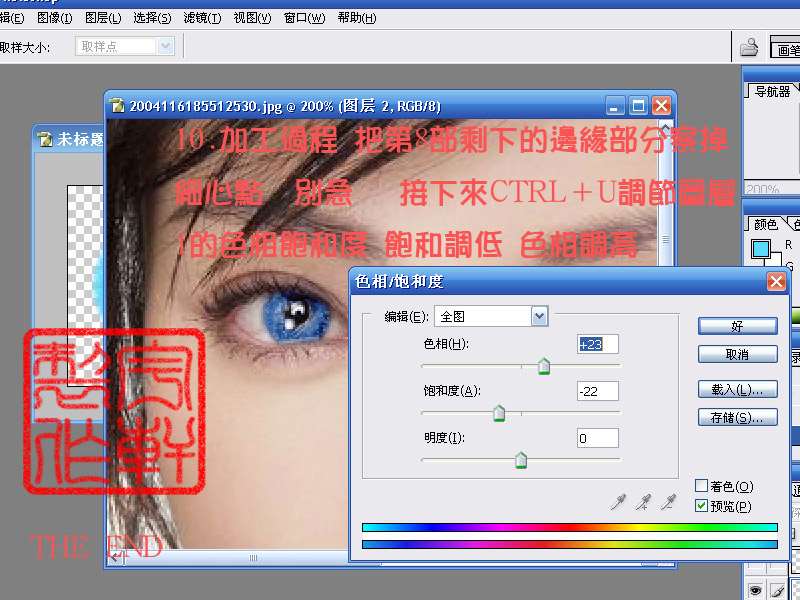Enable the 着色 (Colorize) checkbox
Viewport: 800px width, 600px height.
701,486
